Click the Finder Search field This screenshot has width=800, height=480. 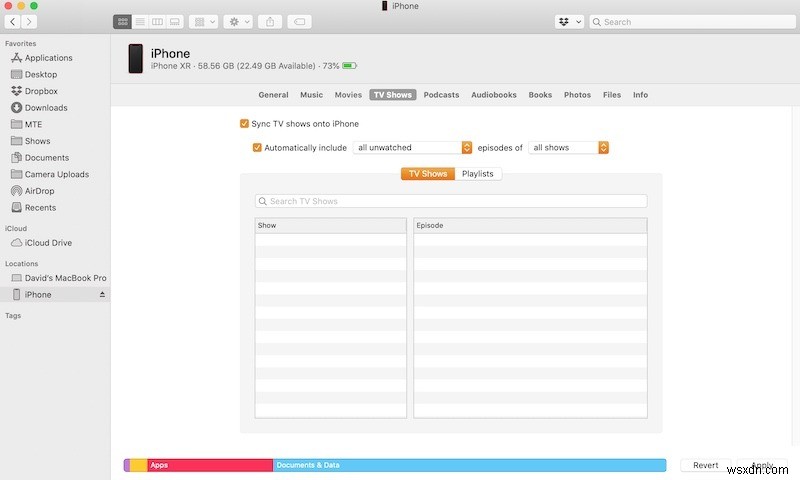692,22
